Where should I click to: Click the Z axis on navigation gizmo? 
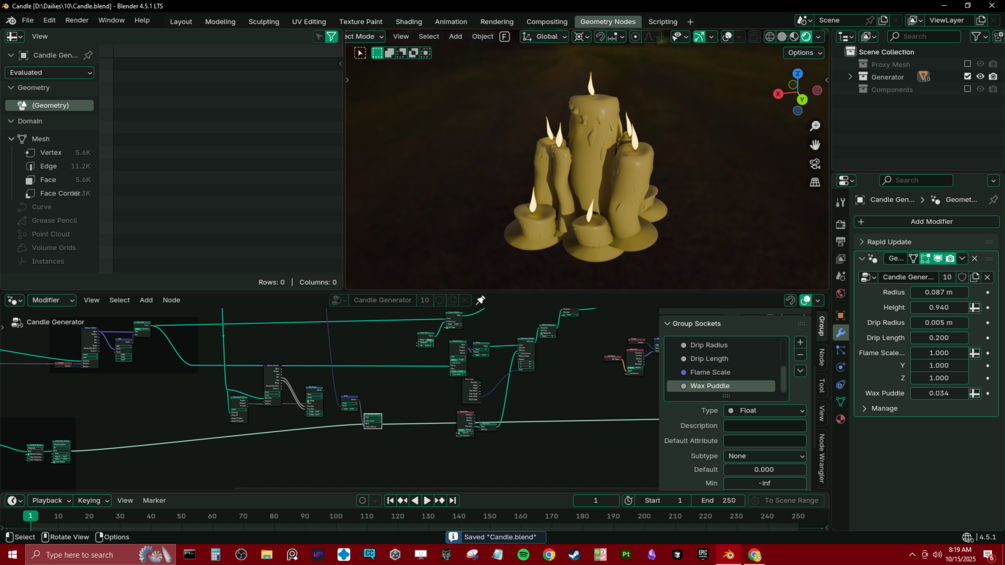pos(797,74)
